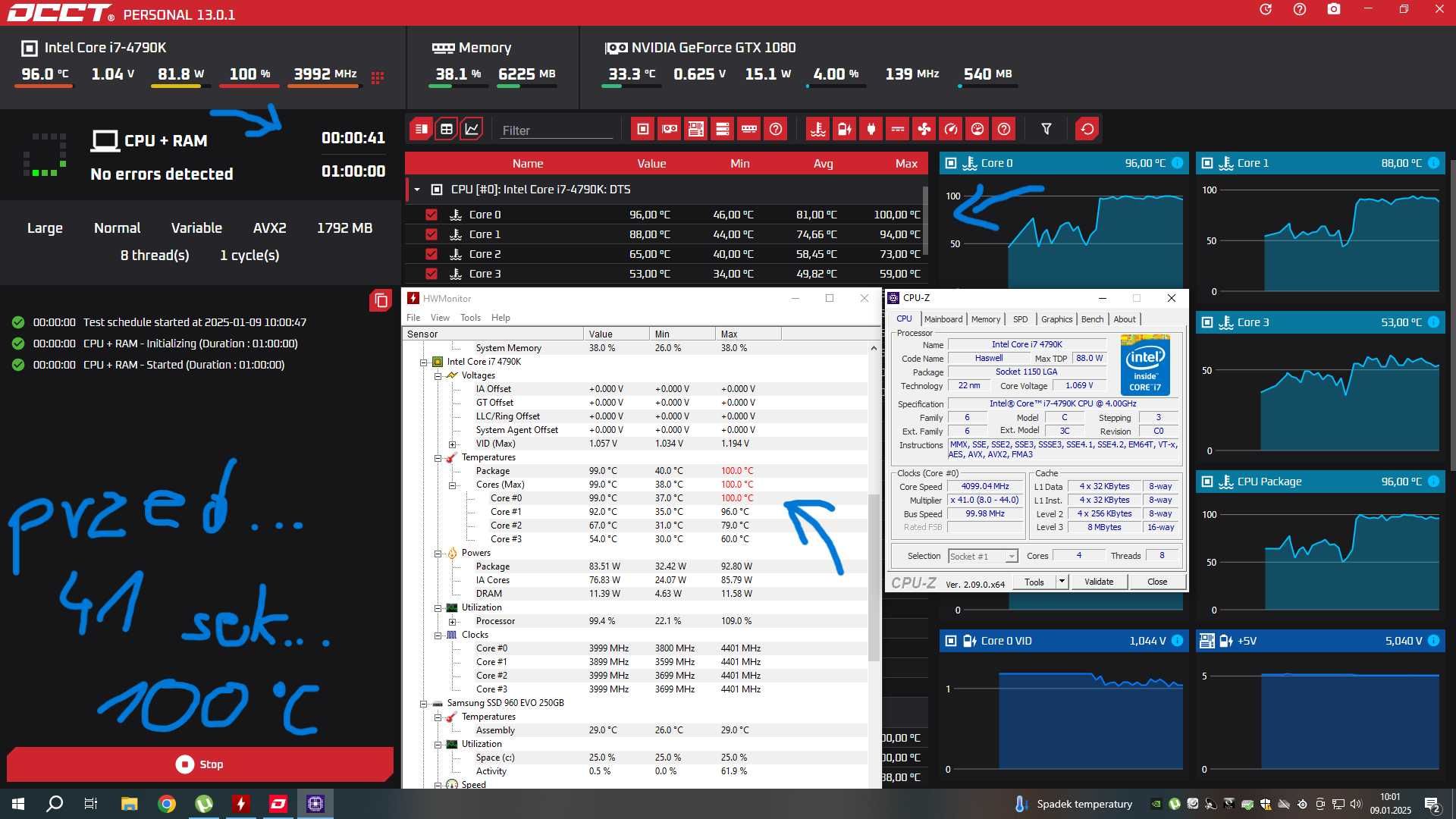Toggle storage sensors filter icon
This screenshot has height=819, width=1456.
(x=723, y=129)
